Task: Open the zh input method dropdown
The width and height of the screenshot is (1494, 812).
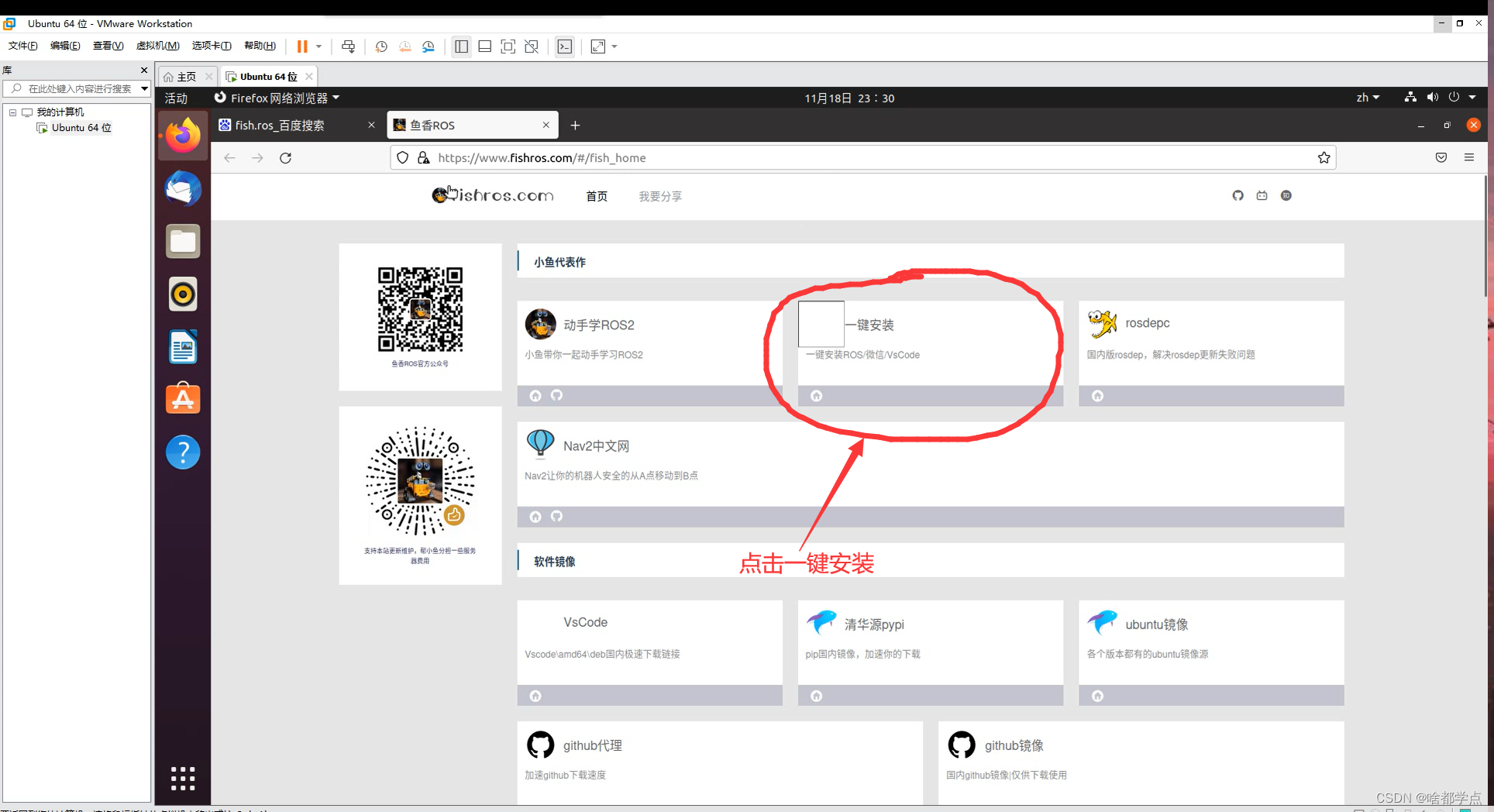Action: [x=1368, y=98]
